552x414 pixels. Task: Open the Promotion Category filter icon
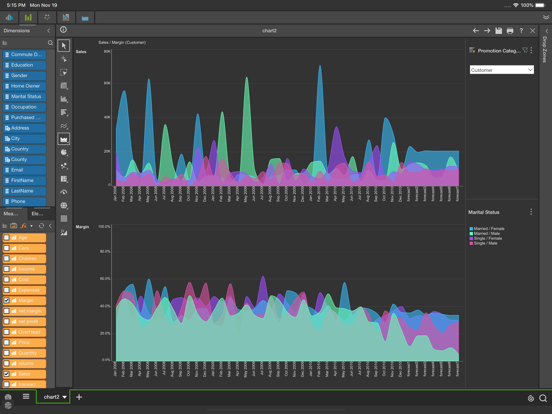pos(525,50)
